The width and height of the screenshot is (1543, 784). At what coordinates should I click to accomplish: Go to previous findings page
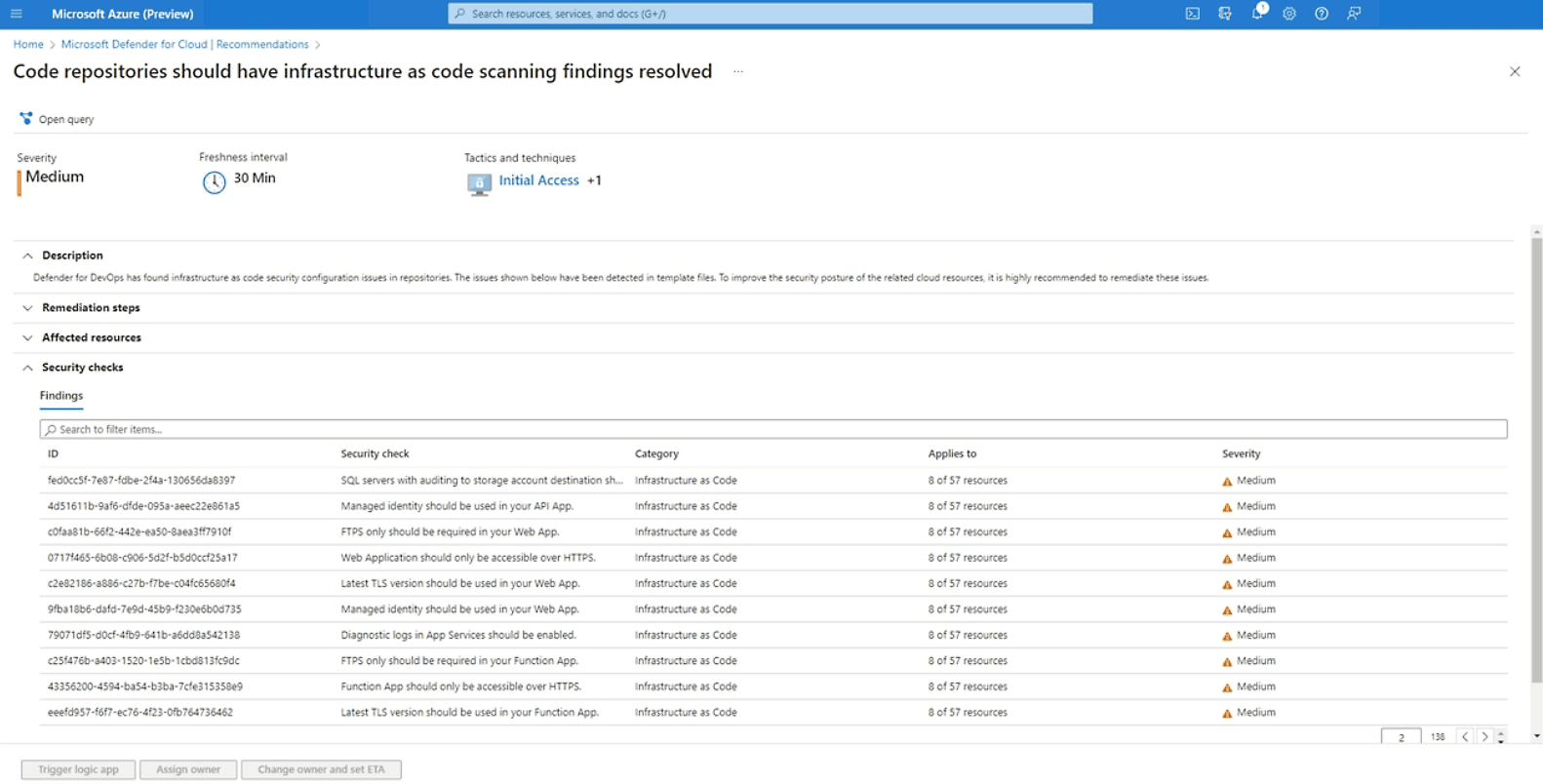click(1465, 737)
